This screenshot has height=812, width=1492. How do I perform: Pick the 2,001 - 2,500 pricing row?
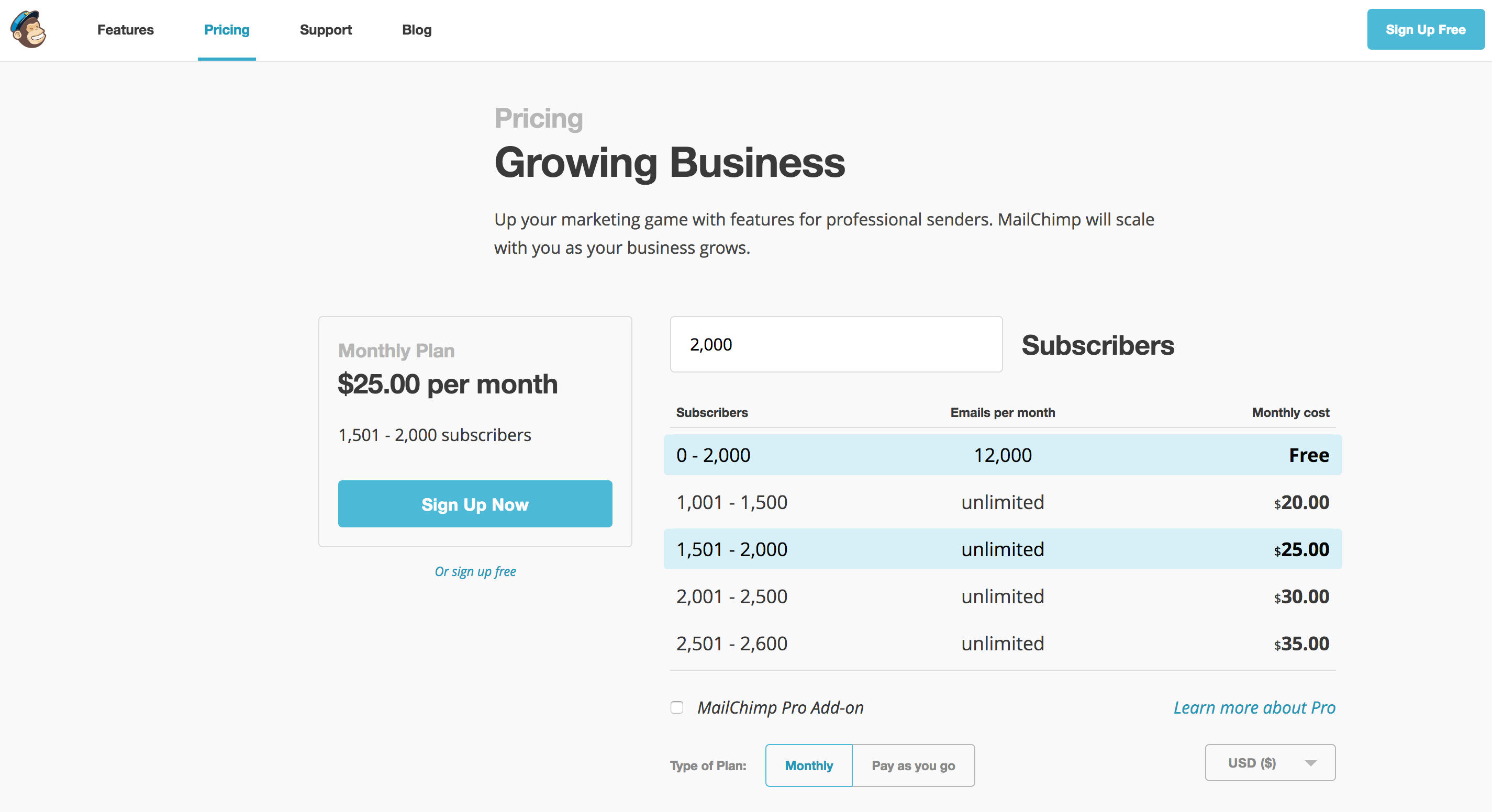(1002, 596)
